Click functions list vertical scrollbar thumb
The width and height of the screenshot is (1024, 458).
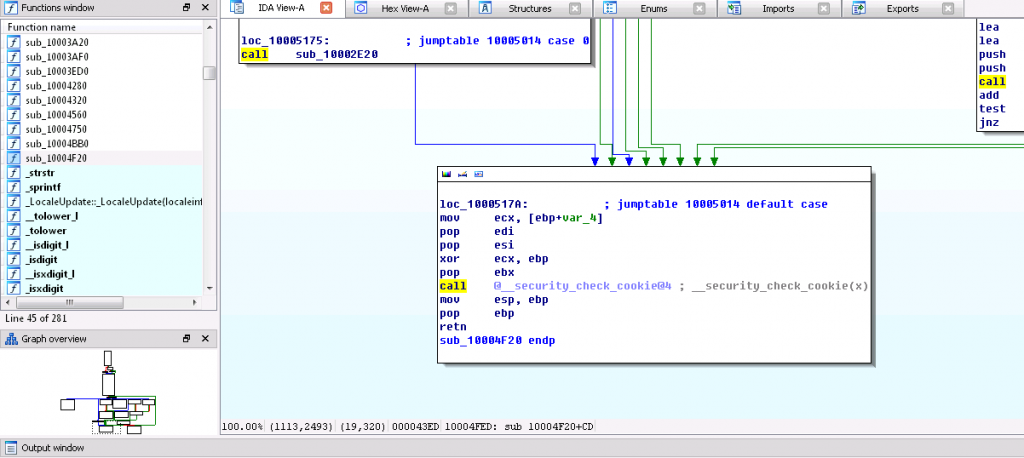pyautogui.click(x=210, y=73)
